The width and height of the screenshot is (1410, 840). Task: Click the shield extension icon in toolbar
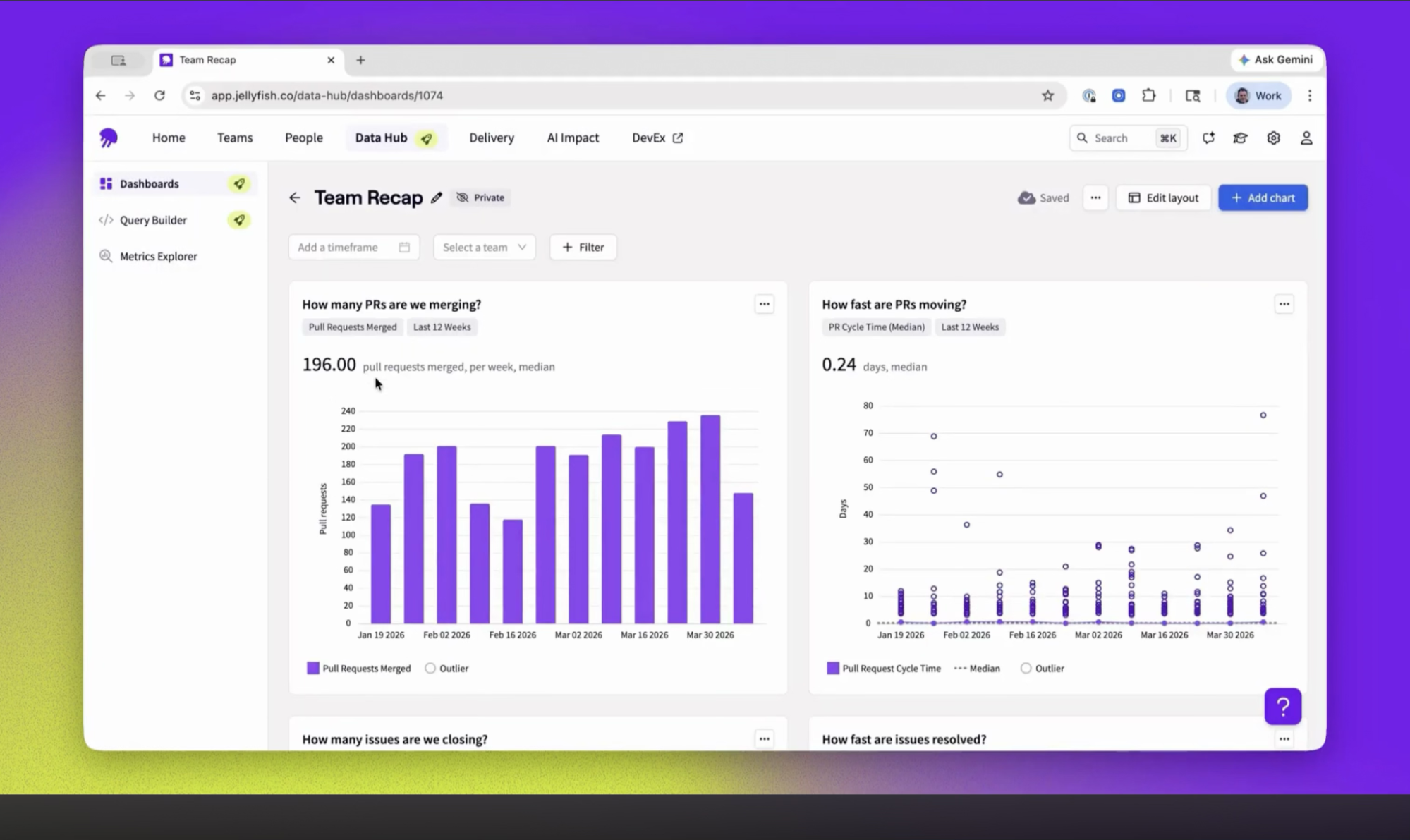1089,95
